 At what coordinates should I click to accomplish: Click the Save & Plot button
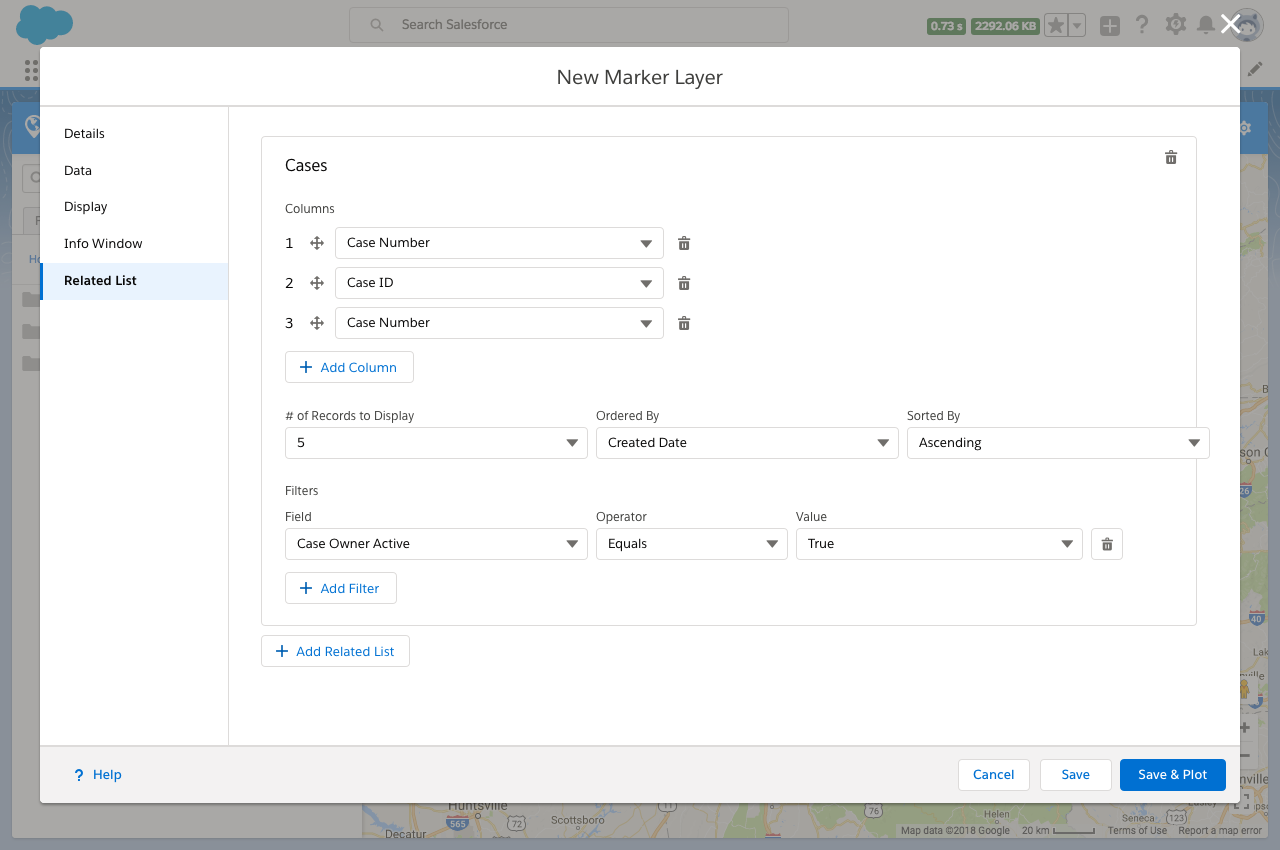[x=1173, y=775]
